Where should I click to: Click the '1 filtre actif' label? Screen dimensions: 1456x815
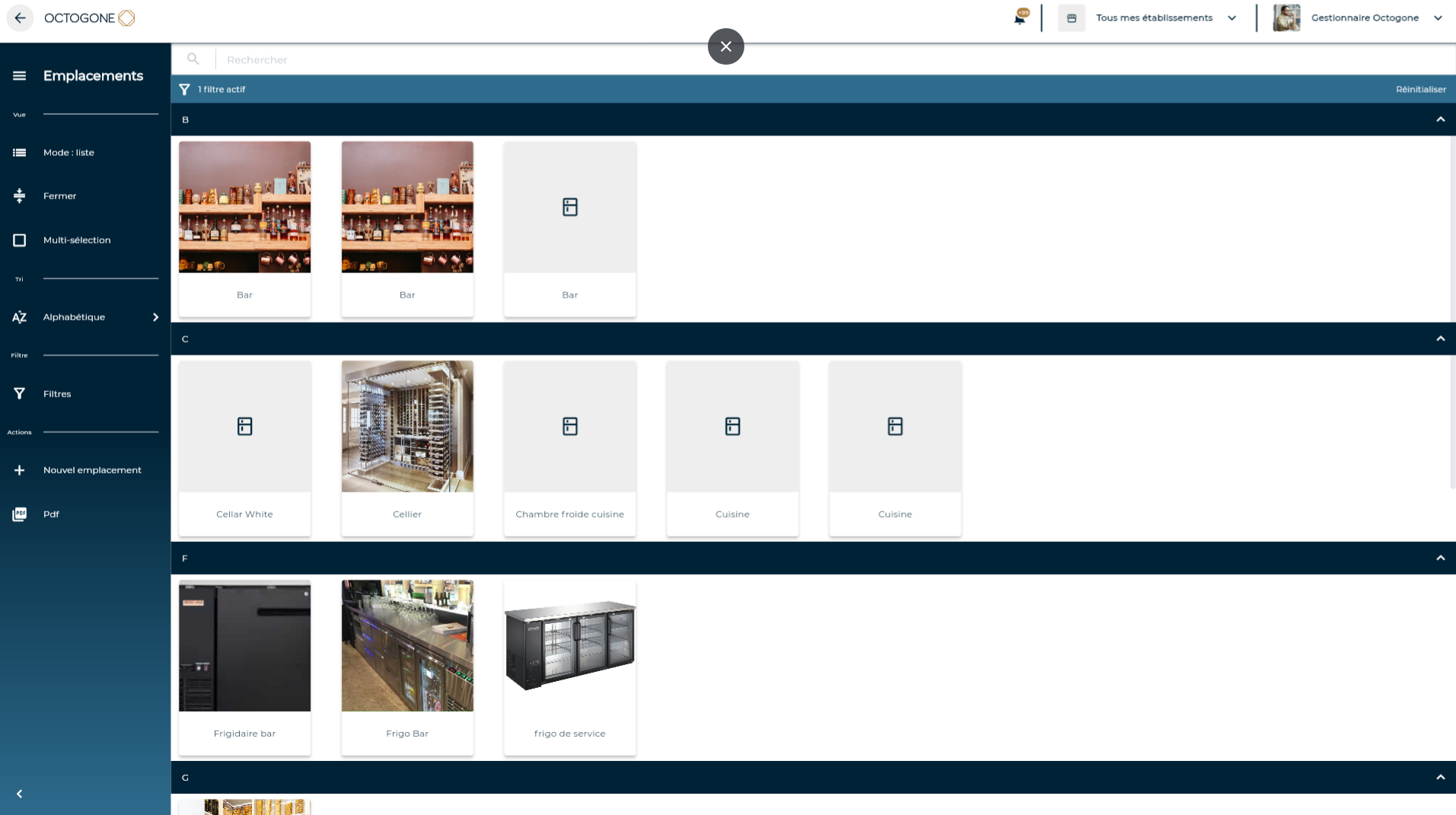click(221, 89)
